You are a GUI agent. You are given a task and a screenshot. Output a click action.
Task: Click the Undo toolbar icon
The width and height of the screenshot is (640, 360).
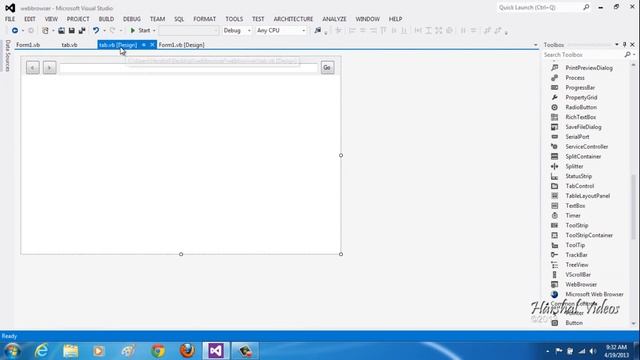[96, 31]
